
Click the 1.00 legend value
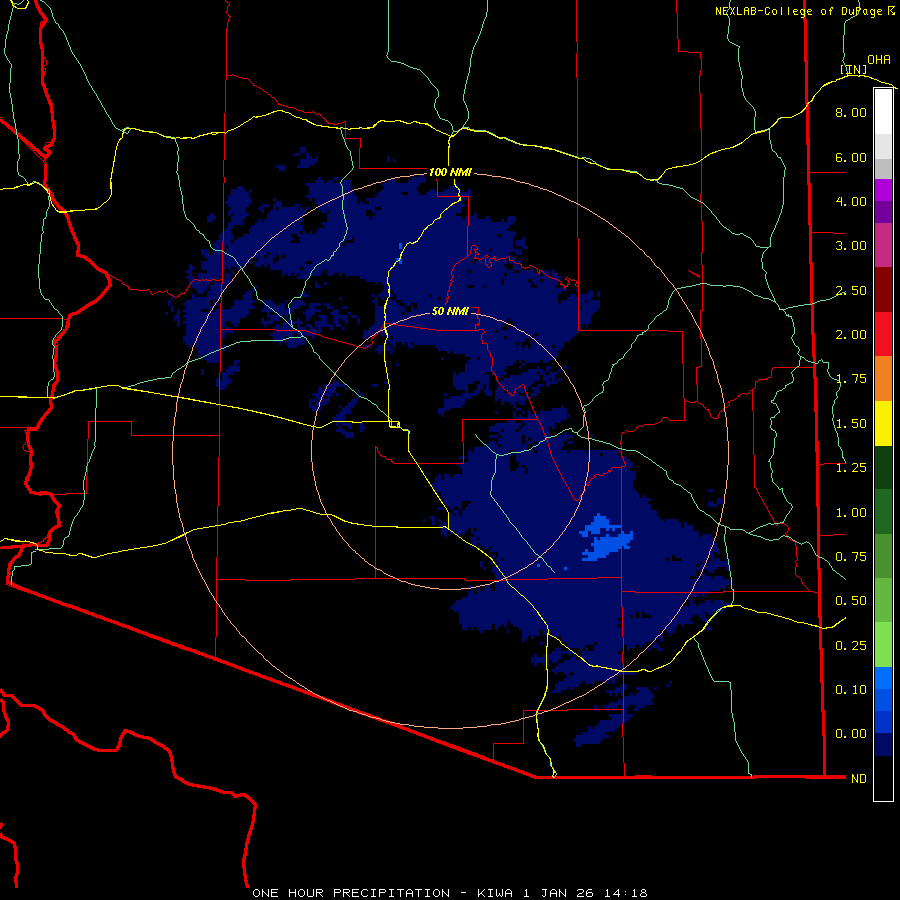click(851, 513)
